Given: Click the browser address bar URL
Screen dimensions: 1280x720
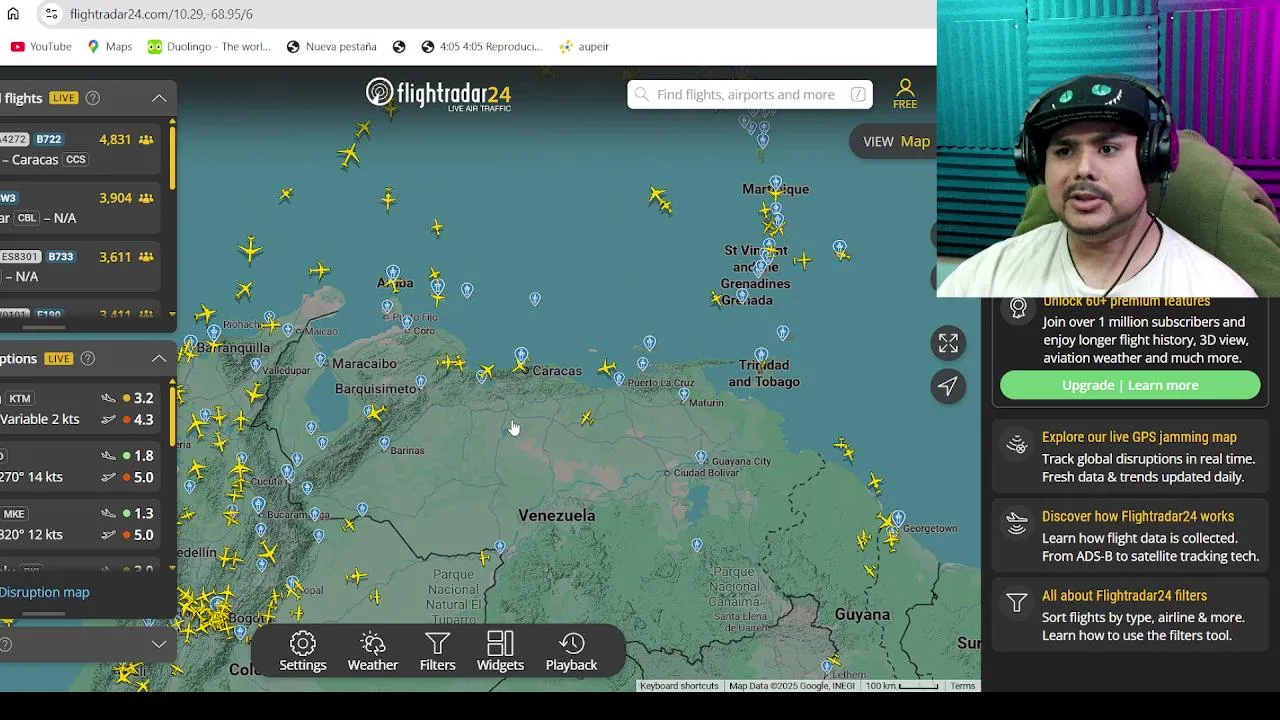Looking at the screenshot, I should click(161, 14).
